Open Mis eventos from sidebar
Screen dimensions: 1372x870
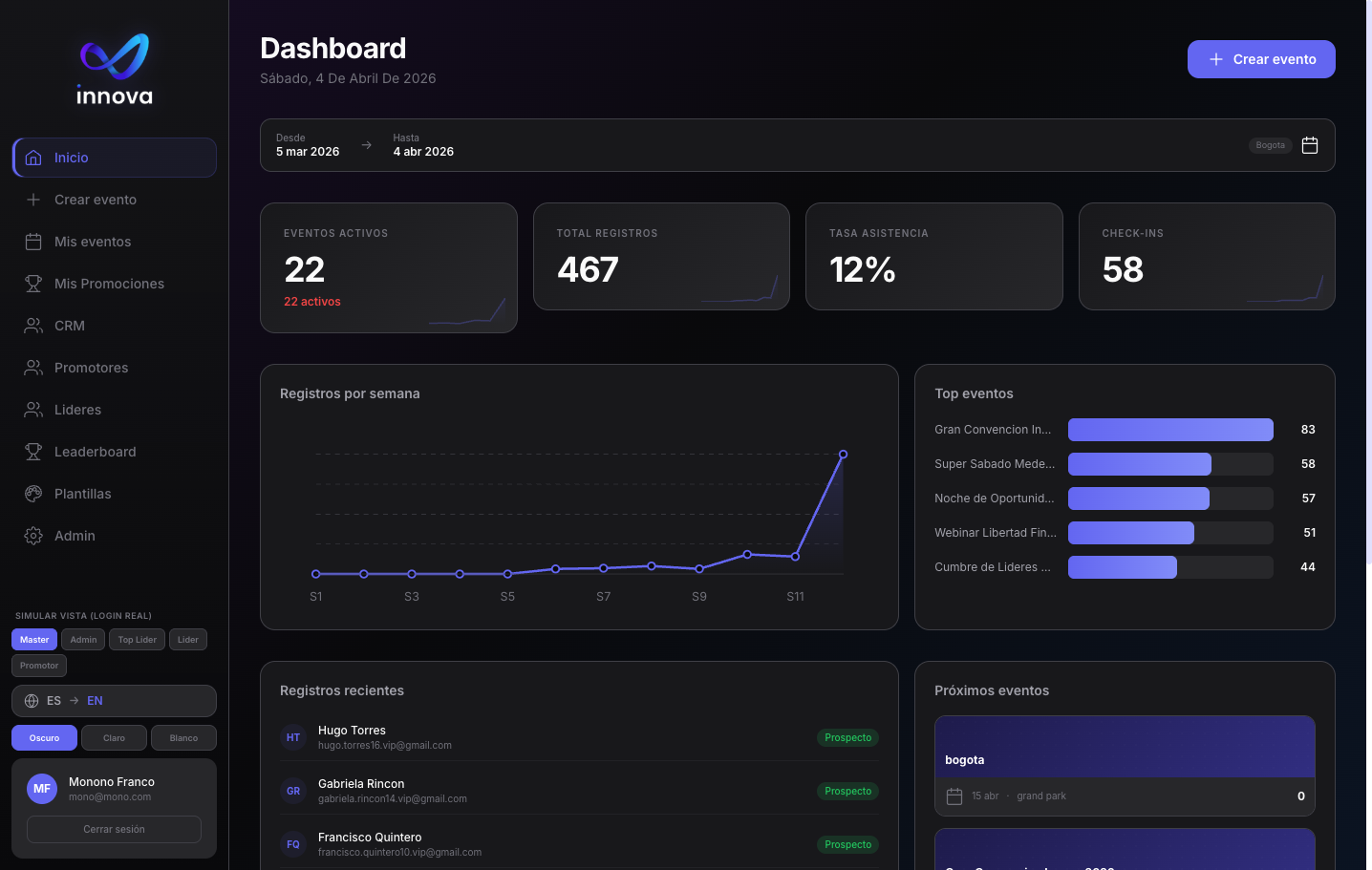[115, 242]
